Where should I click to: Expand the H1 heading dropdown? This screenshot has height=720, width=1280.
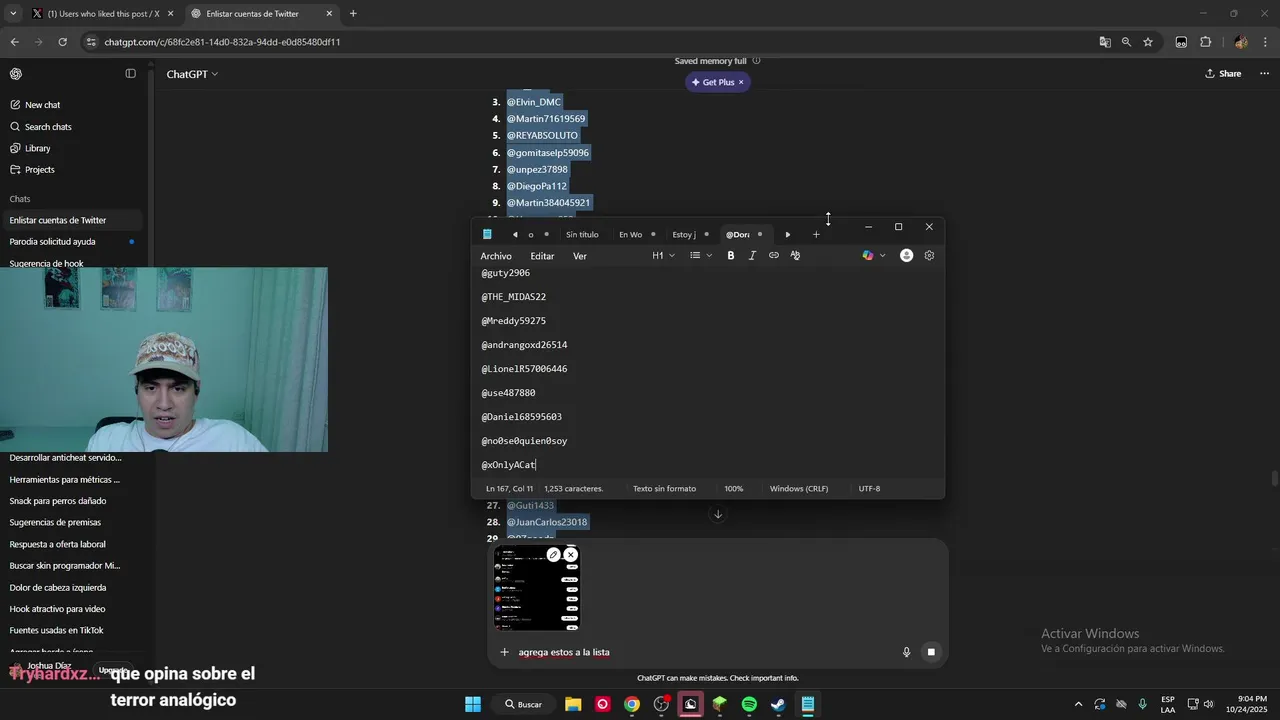point(663,256)
